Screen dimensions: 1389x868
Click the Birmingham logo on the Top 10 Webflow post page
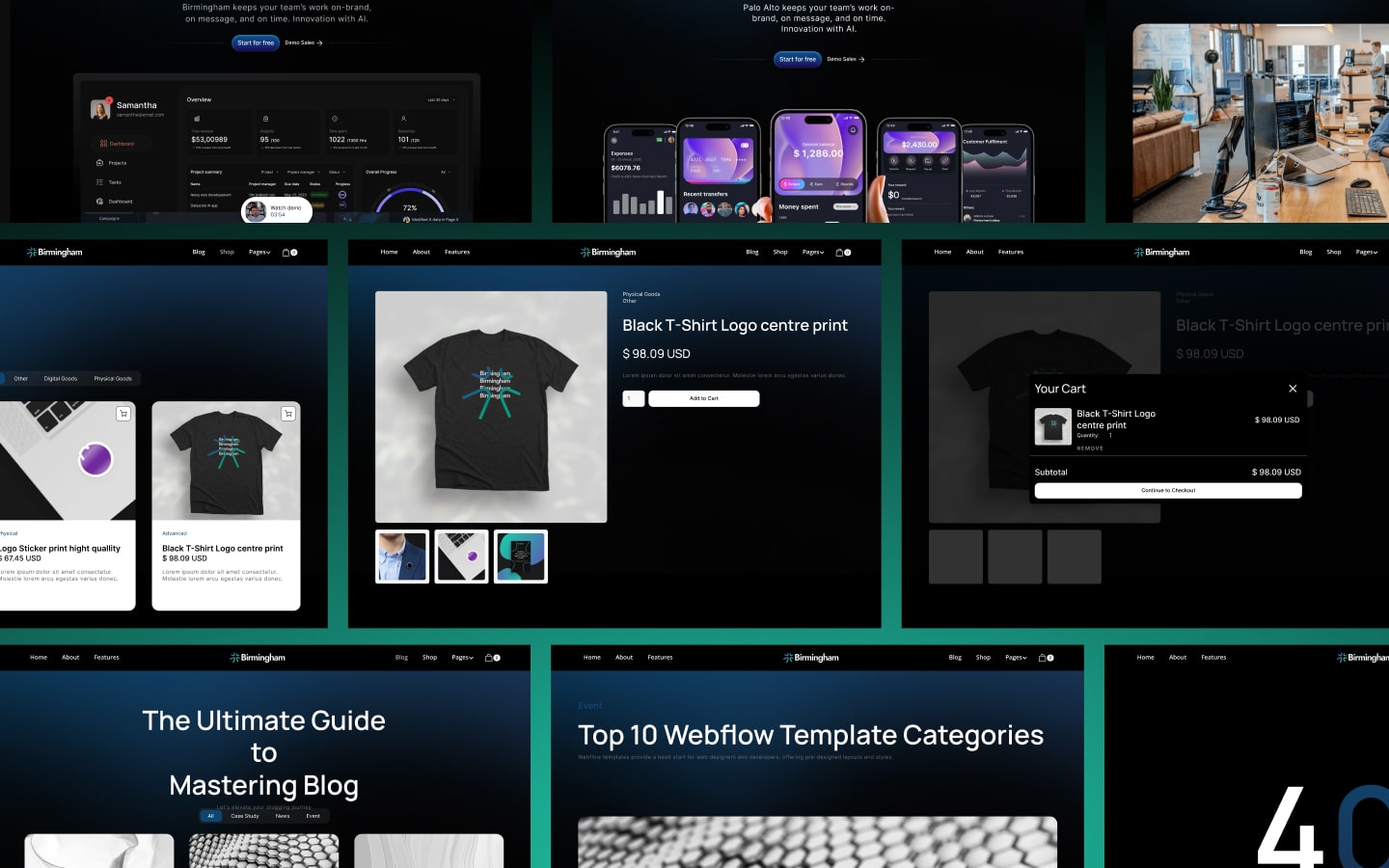tap(811, 658)
